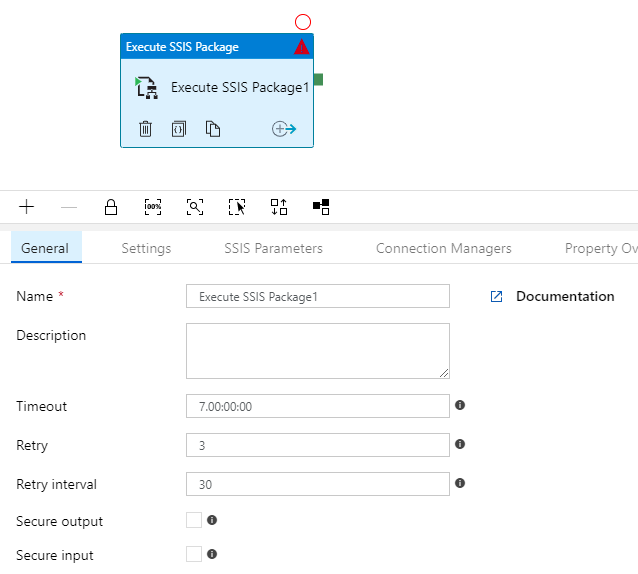Auto align the pipeline activities
Screen dimensions: 638x574
(279, 207)
